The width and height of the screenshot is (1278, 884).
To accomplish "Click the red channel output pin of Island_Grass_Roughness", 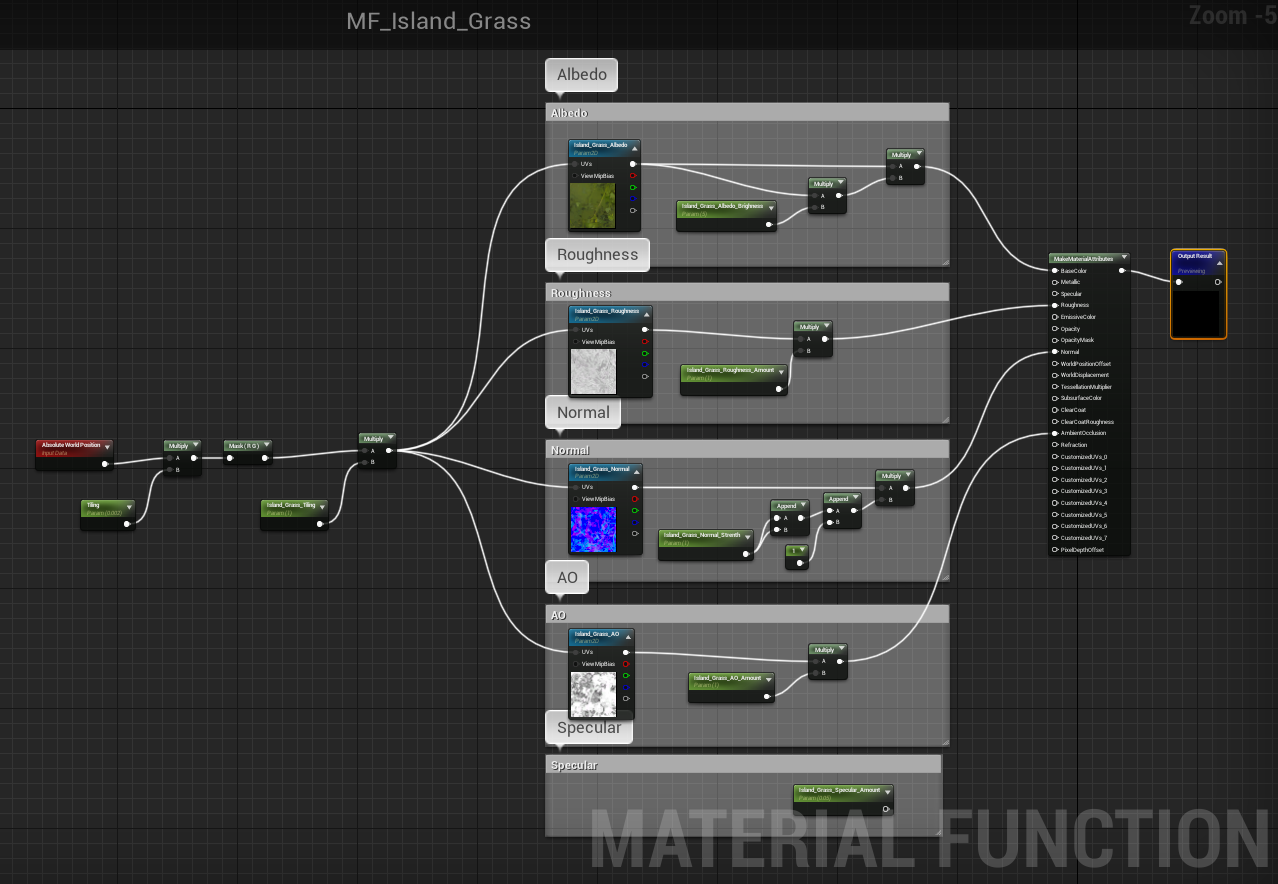I will click(x=645, y=341).
